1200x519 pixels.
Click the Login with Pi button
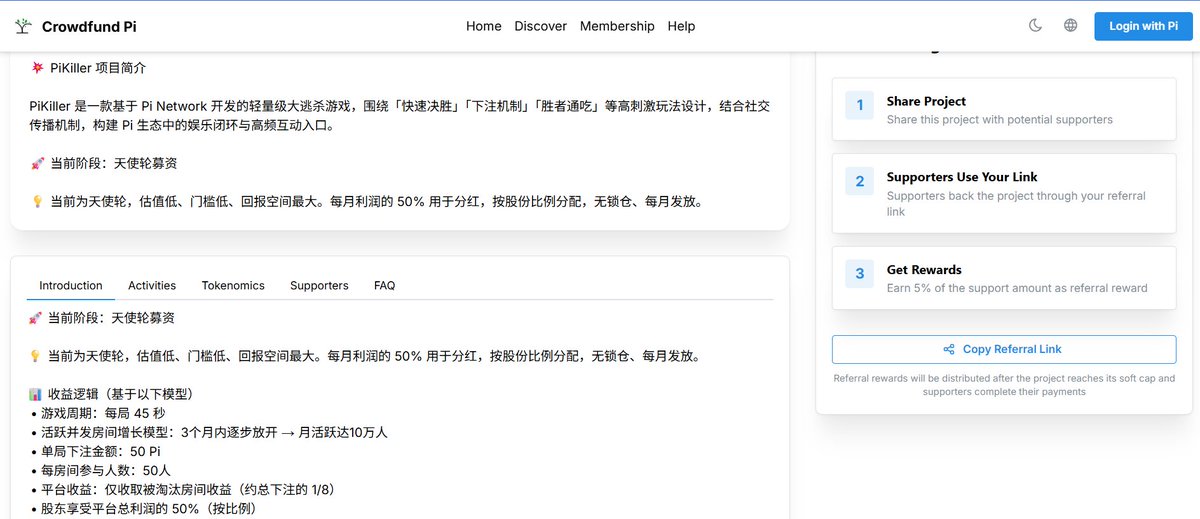[1143, 26]
